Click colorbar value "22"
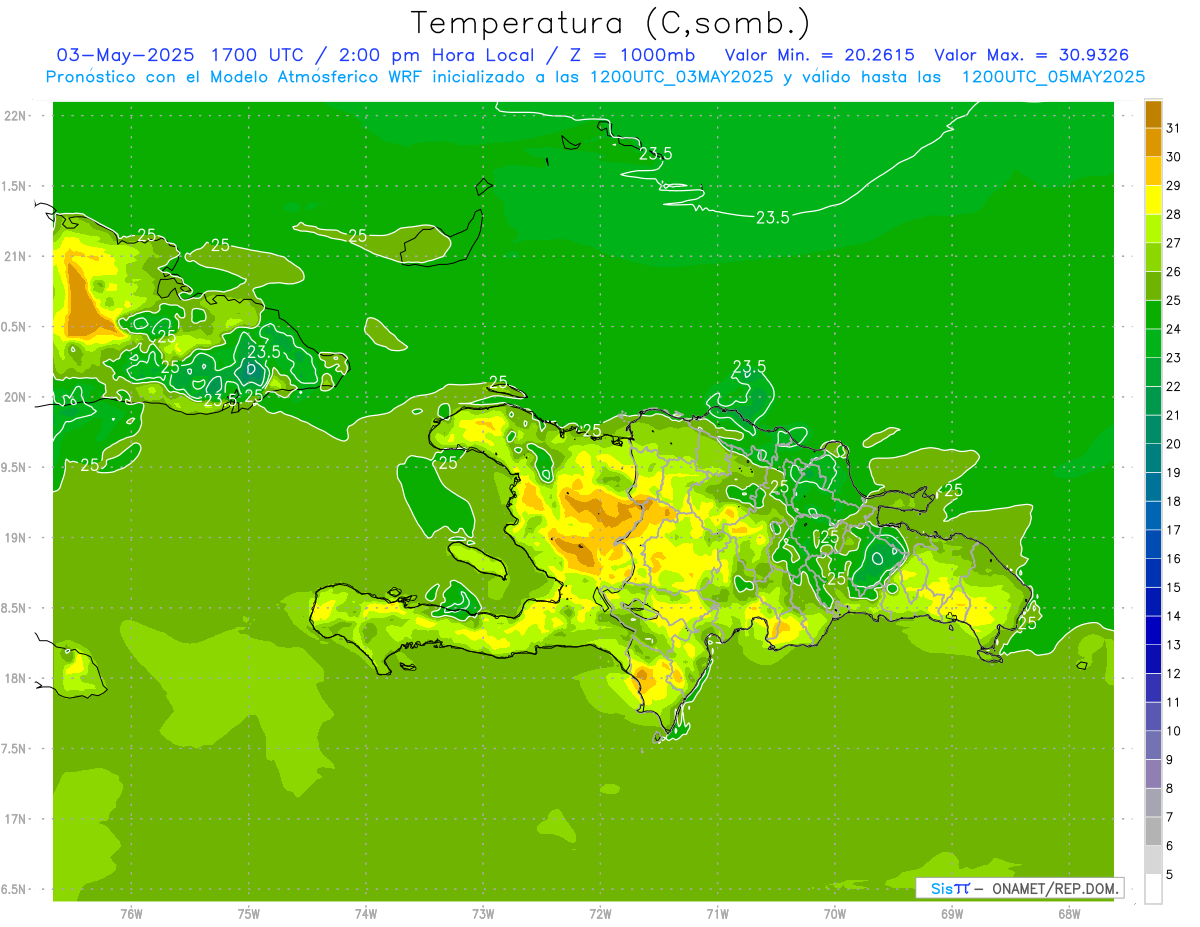 pyautogui.click(x=1174, y=386)
